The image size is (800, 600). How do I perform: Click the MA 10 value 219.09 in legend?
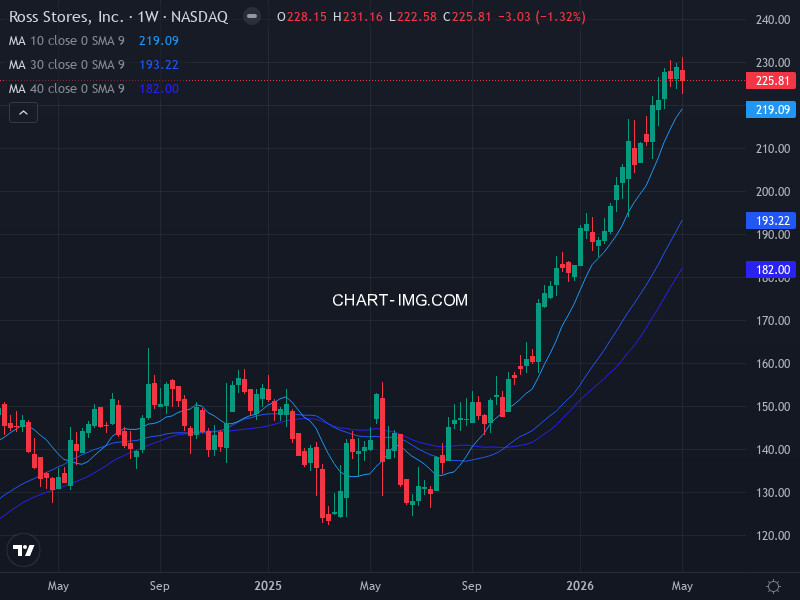click(159, 41)
